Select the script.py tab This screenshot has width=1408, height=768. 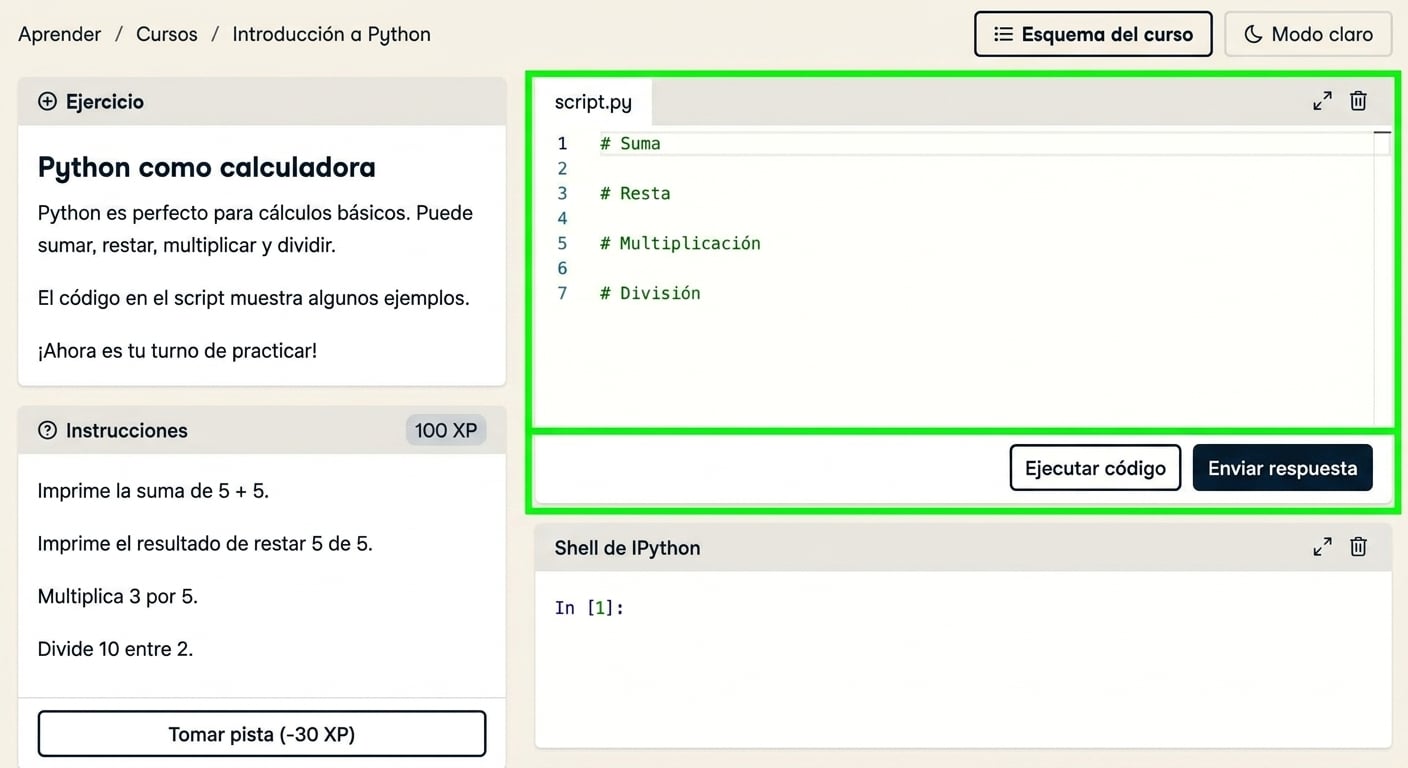(593, 102)
